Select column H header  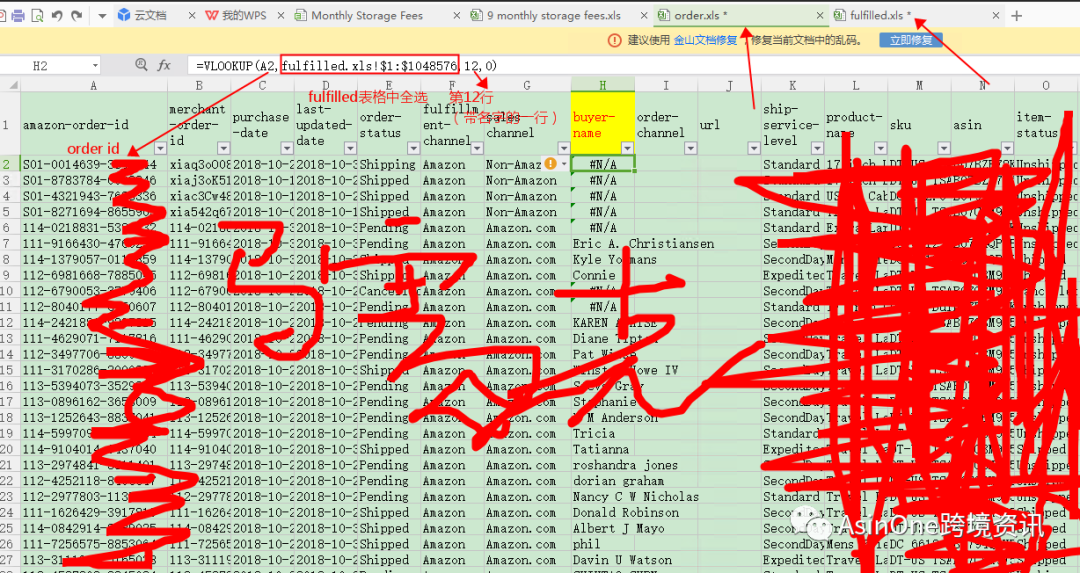pos(603,85)
